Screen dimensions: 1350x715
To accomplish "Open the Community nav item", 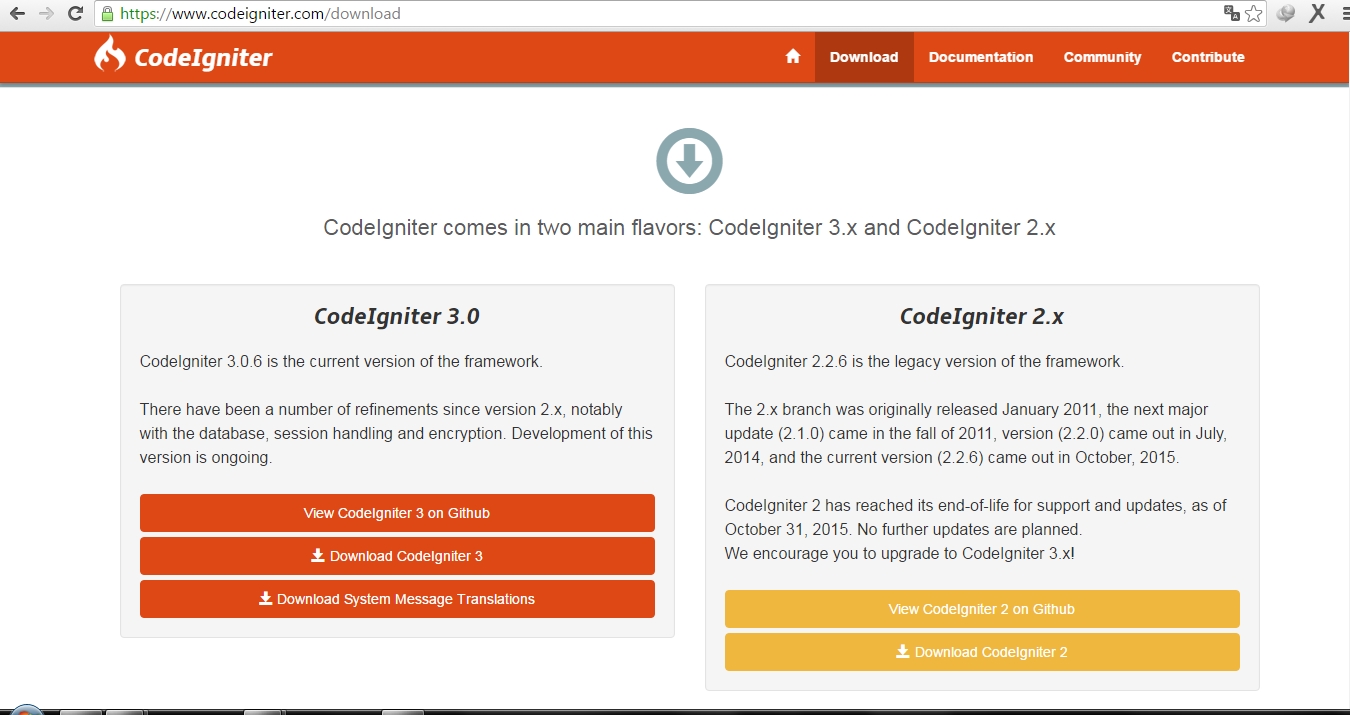I will [x=1102, y=57].
